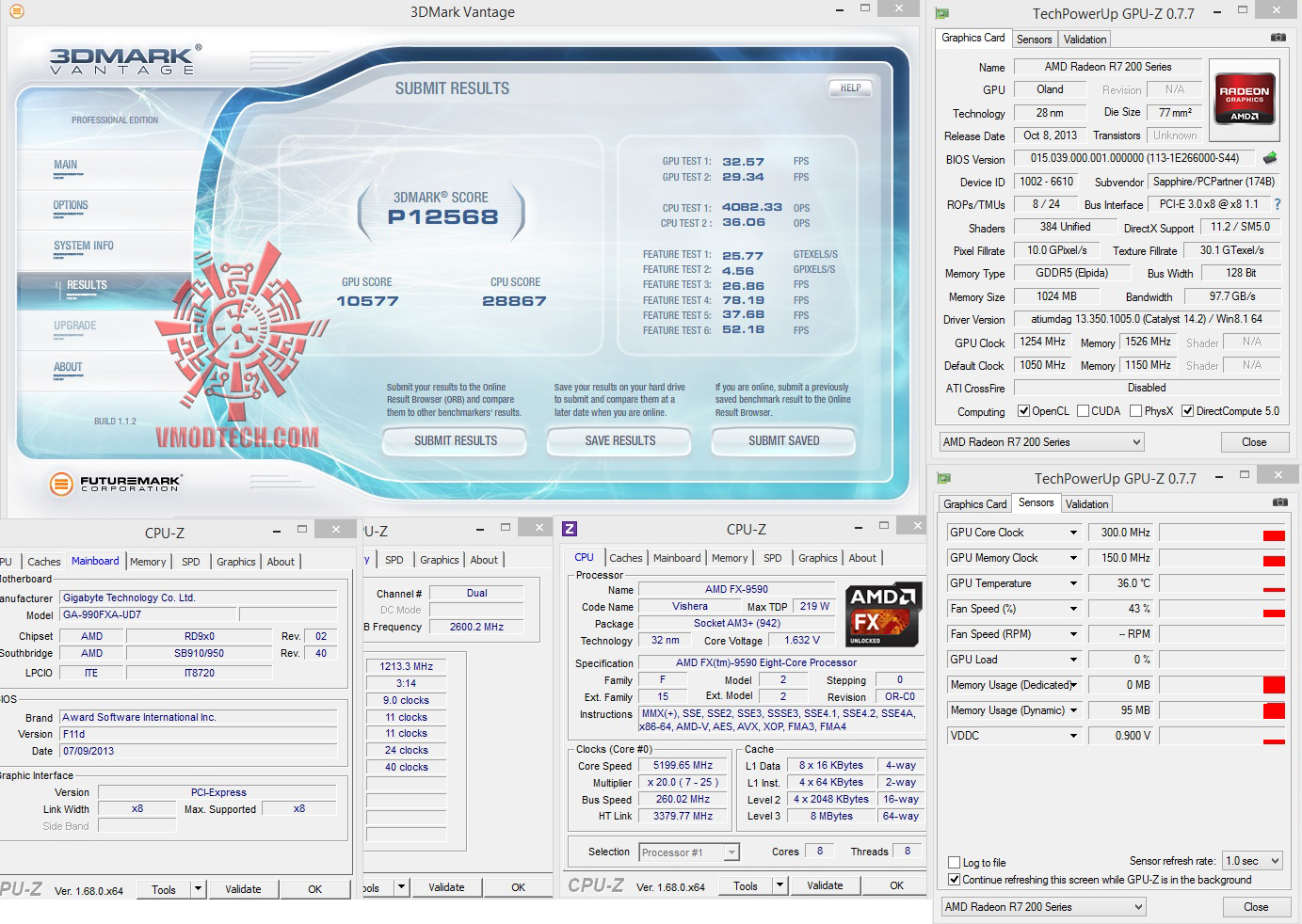Click the P12568 3DMark score value
Image resolution: width=1302 pixels, height=924 pixels.
tap(442, 217)
